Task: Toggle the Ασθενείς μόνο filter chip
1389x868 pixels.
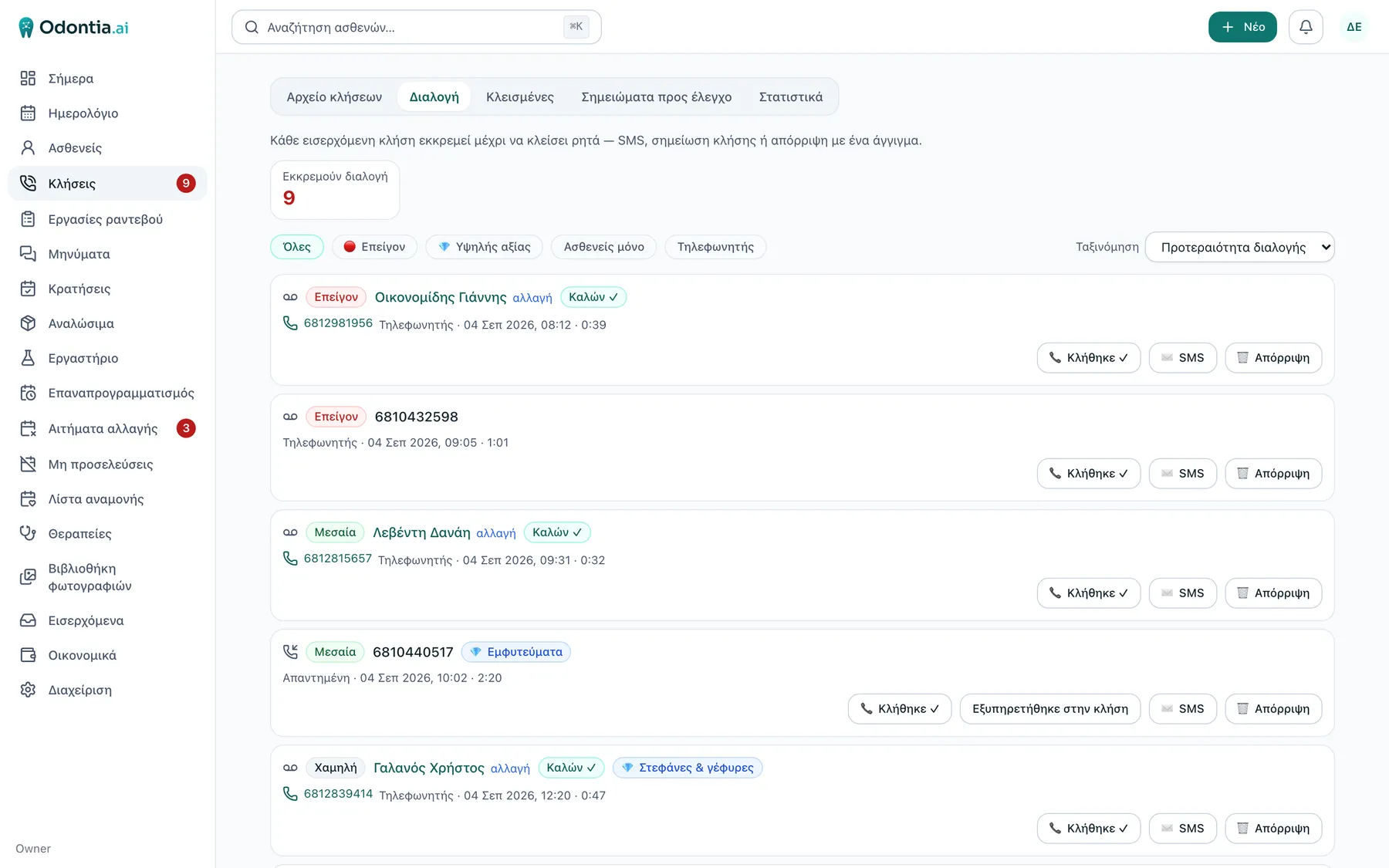Action: click(604, 247)
